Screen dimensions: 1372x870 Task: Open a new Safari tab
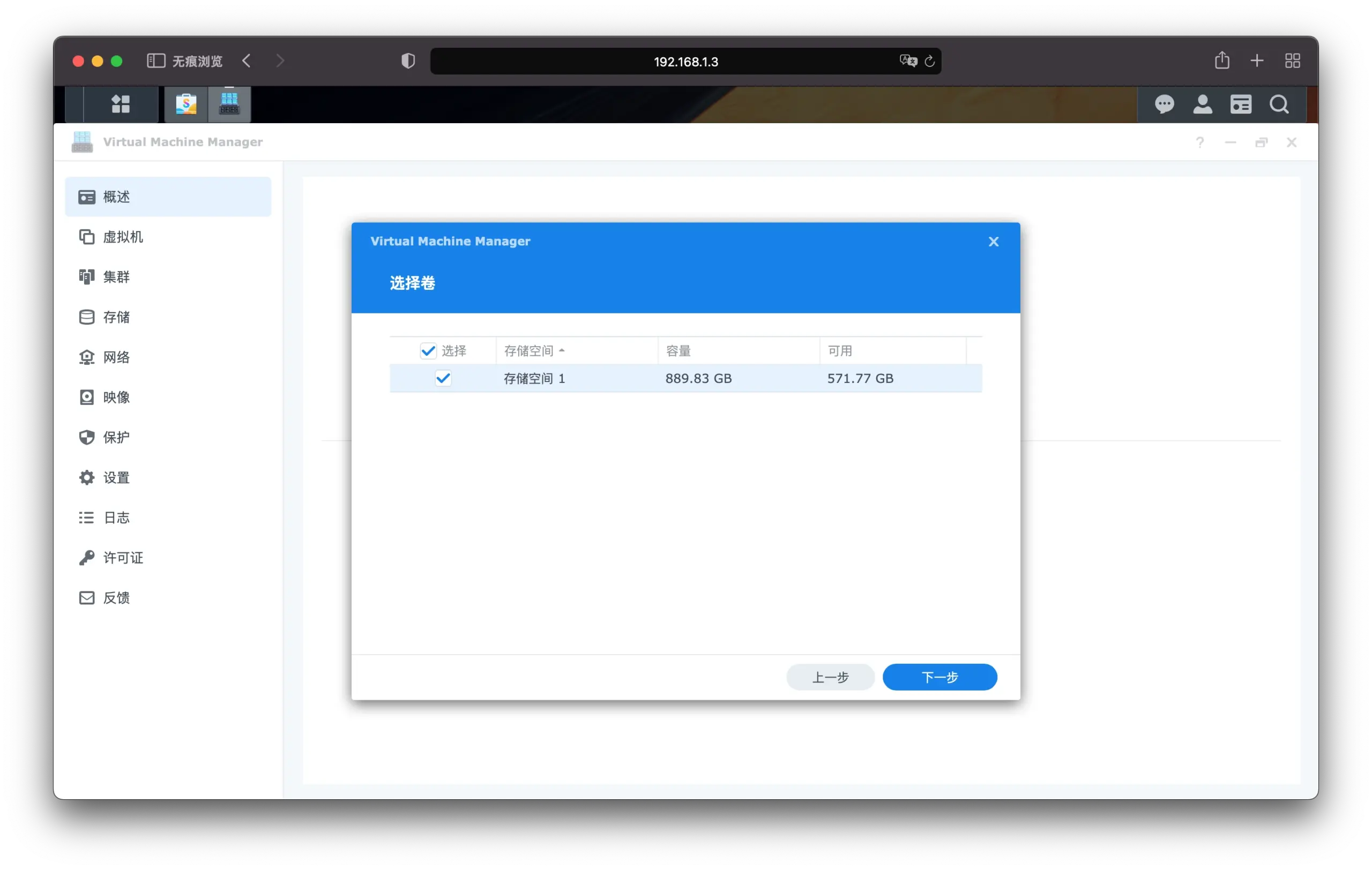coord(1257,61)
